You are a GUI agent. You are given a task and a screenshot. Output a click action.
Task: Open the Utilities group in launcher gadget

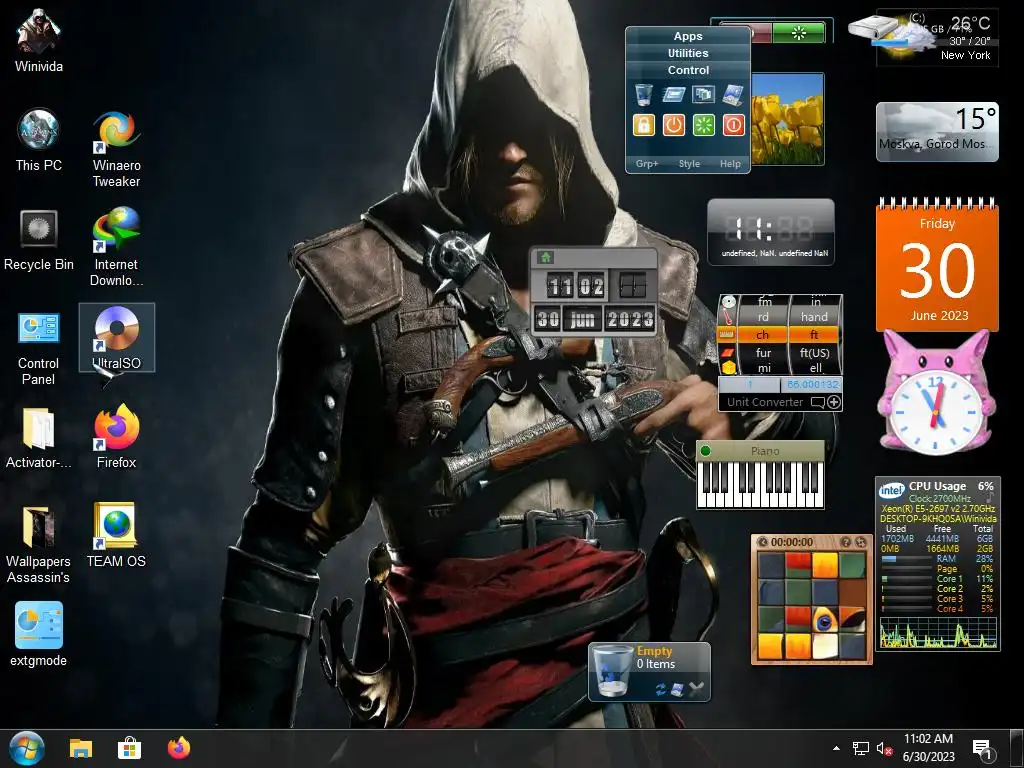tap(688, 54)
